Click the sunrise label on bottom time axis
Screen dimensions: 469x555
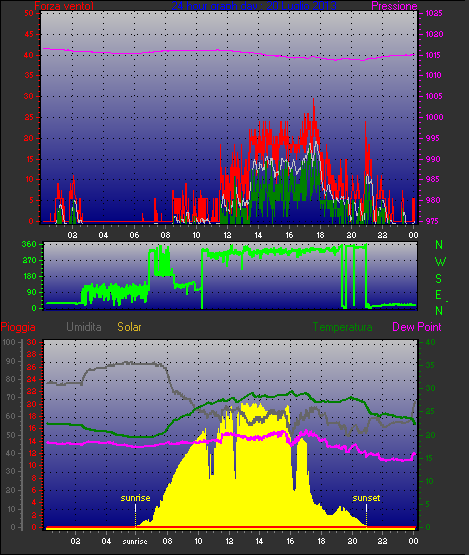point(135,541)
